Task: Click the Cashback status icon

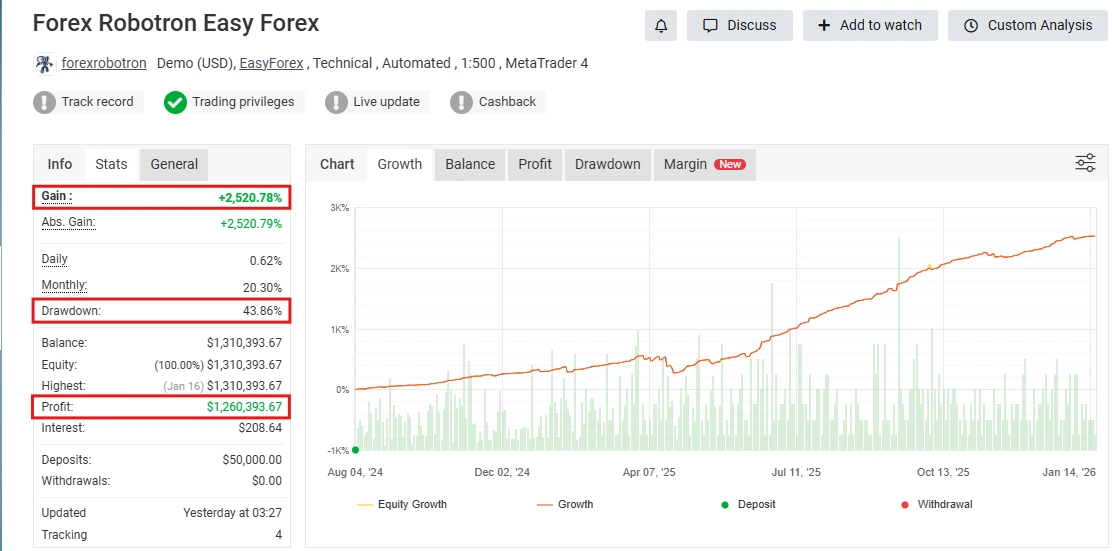Action: 461,102
